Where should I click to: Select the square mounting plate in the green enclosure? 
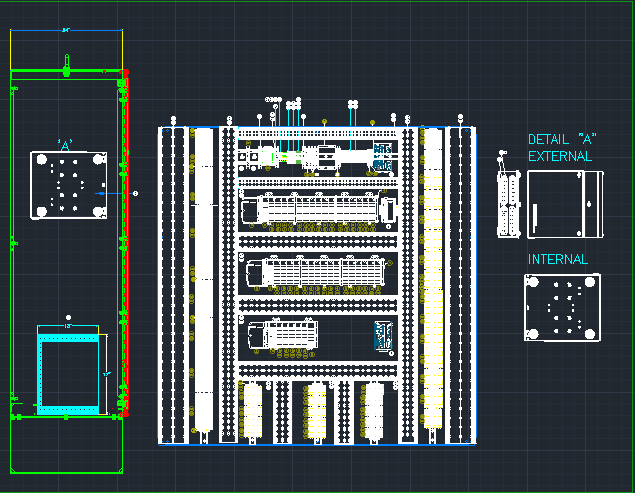tap(69, 185)
